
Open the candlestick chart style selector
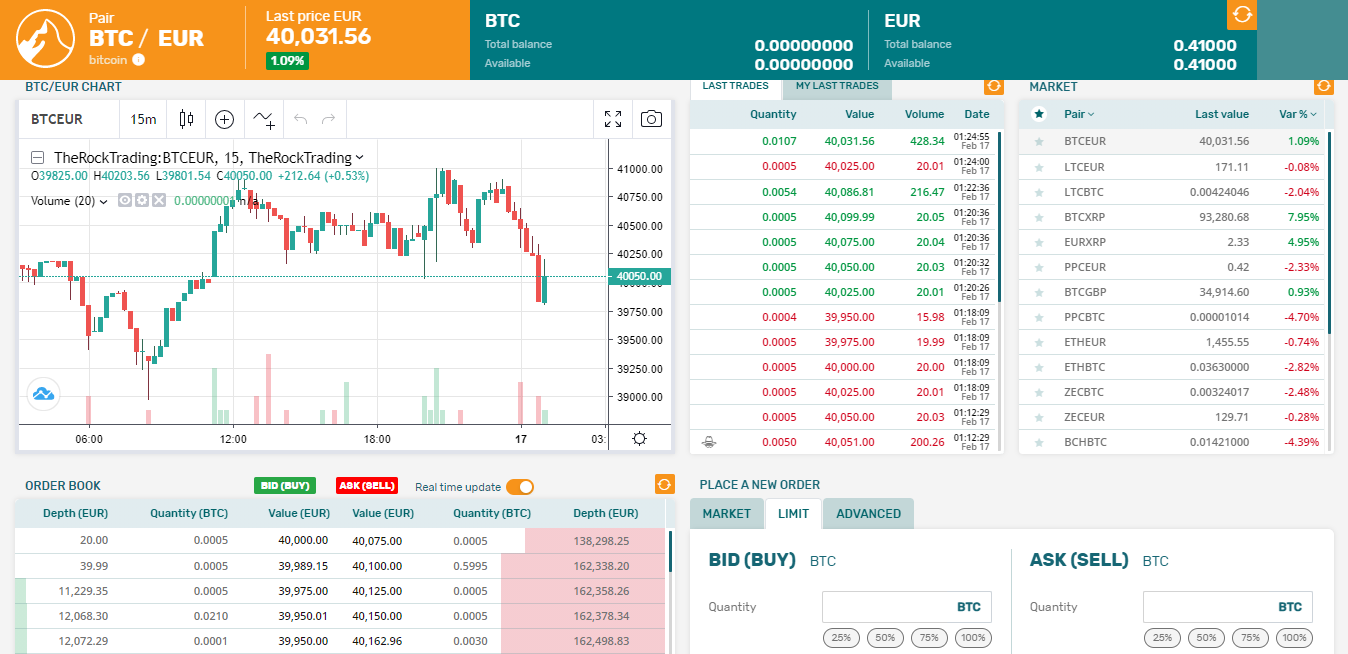(186, 120)
